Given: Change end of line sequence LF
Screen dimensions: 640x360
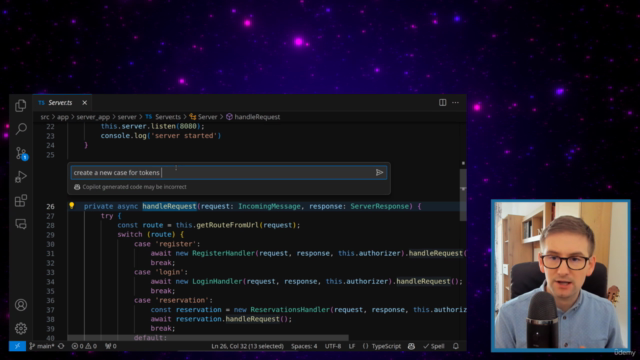Looking at the screenshot, I should [x=352, y=346].
